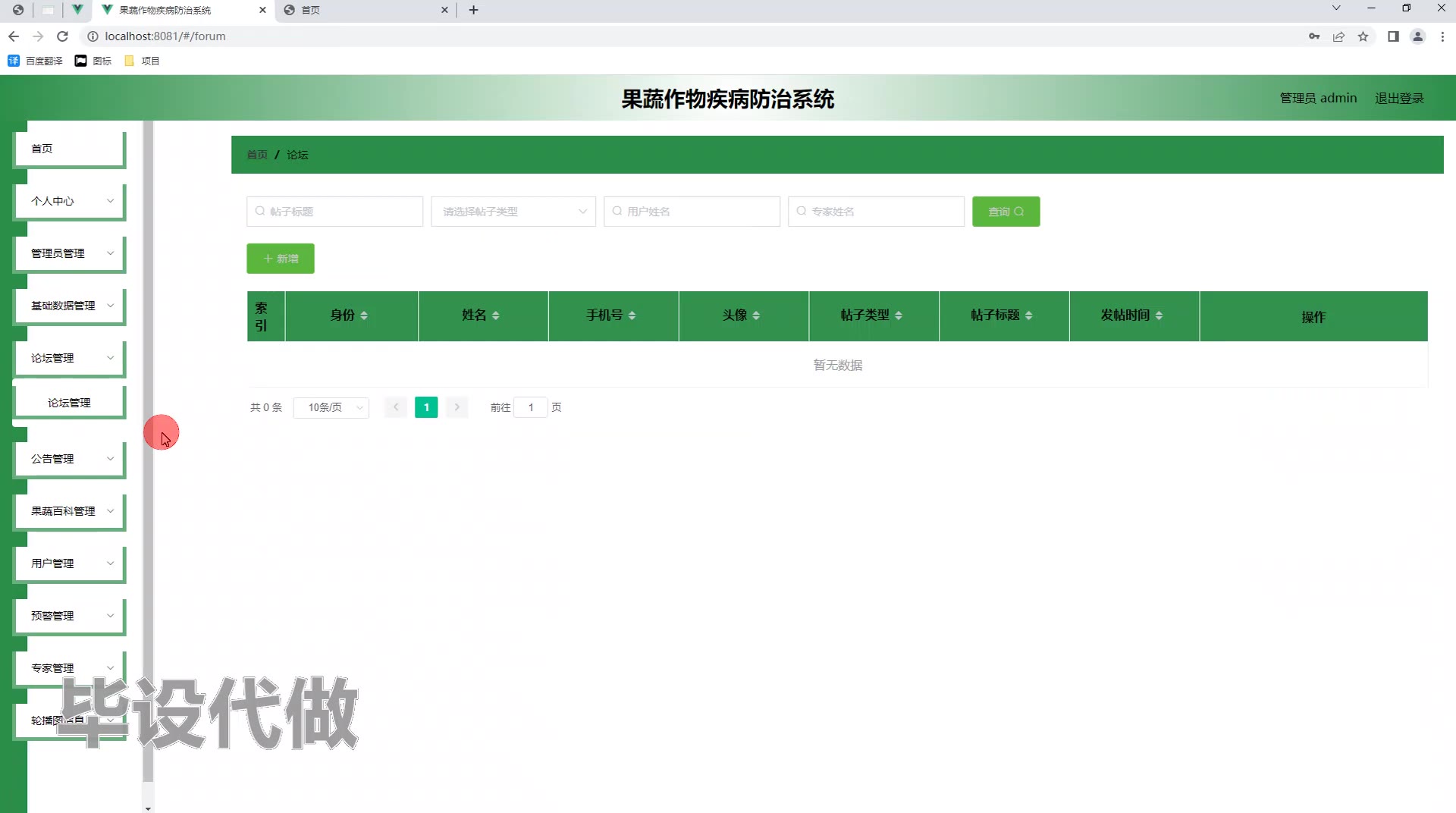Click the browser address bar URL
The height and width of the screenshot is (813, 1456).
165,36
